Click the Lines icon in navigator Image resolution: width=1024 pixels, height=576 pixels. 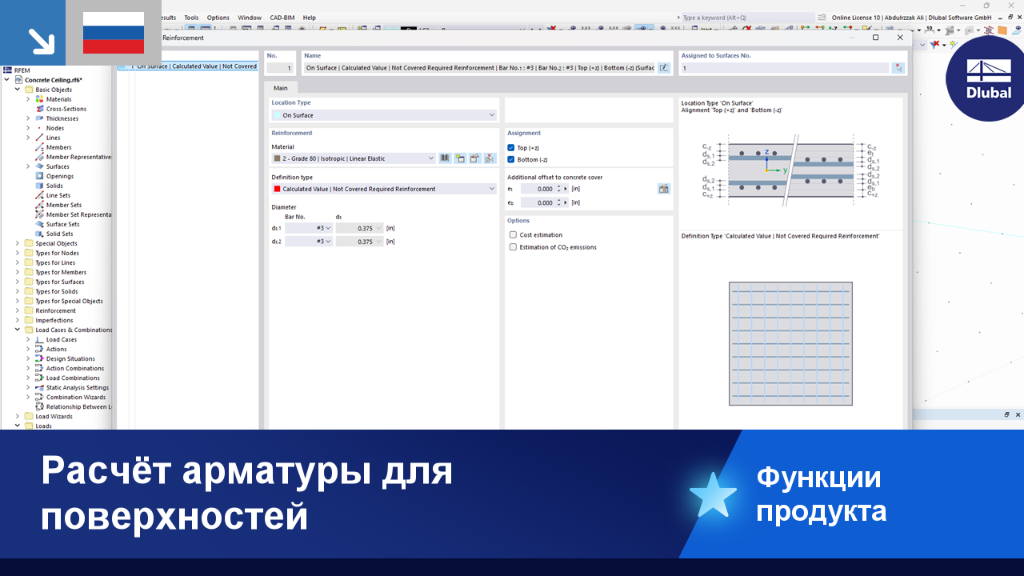click(x=39, y=138)
